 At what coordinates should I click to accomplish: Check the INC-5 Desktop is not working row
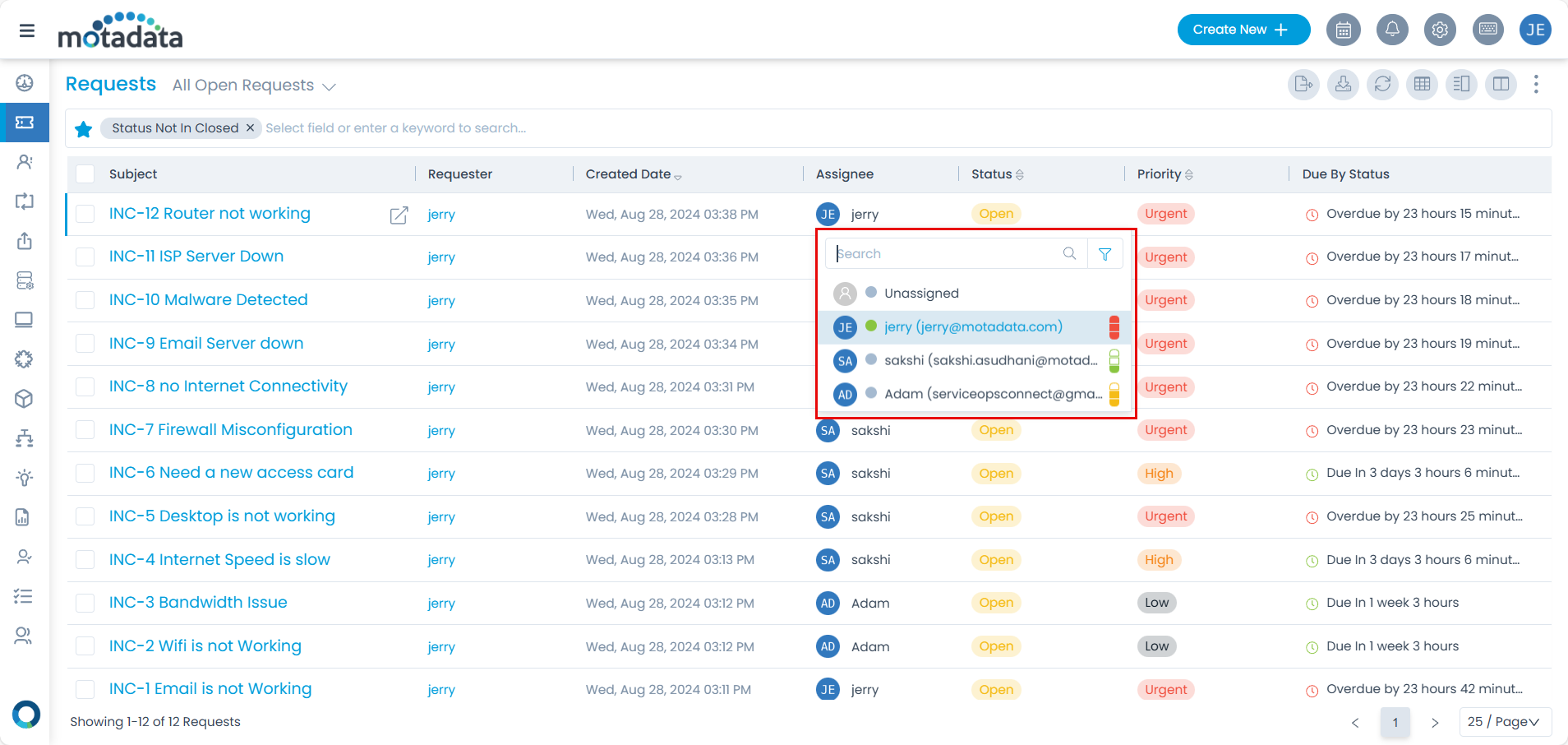coord(85,516)
